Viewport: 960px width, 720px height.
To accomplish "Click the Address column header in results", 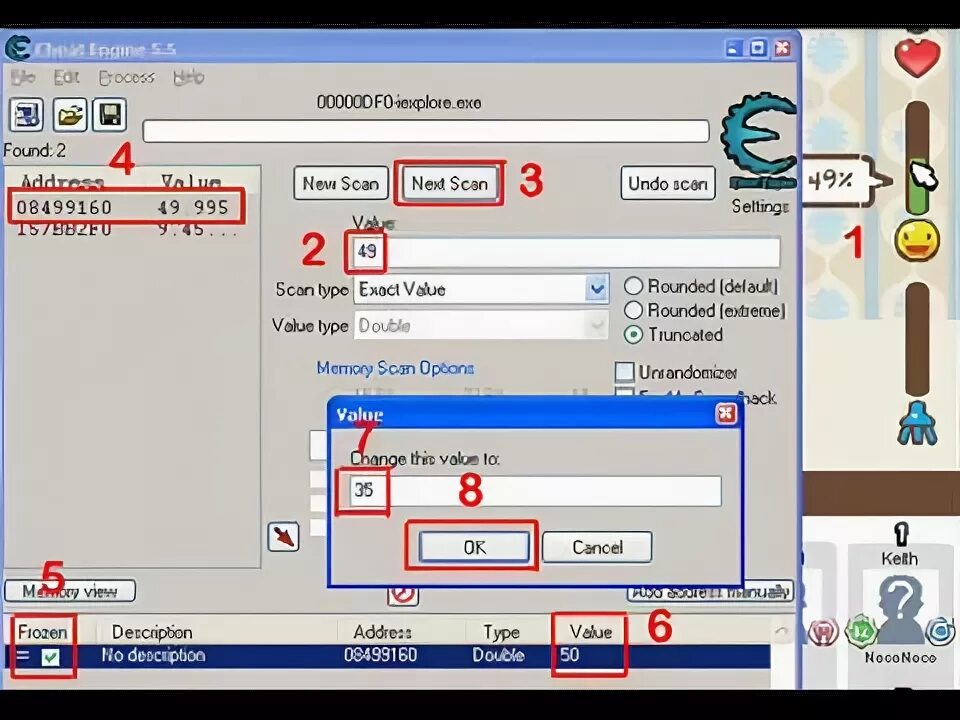I will [62, 182].
